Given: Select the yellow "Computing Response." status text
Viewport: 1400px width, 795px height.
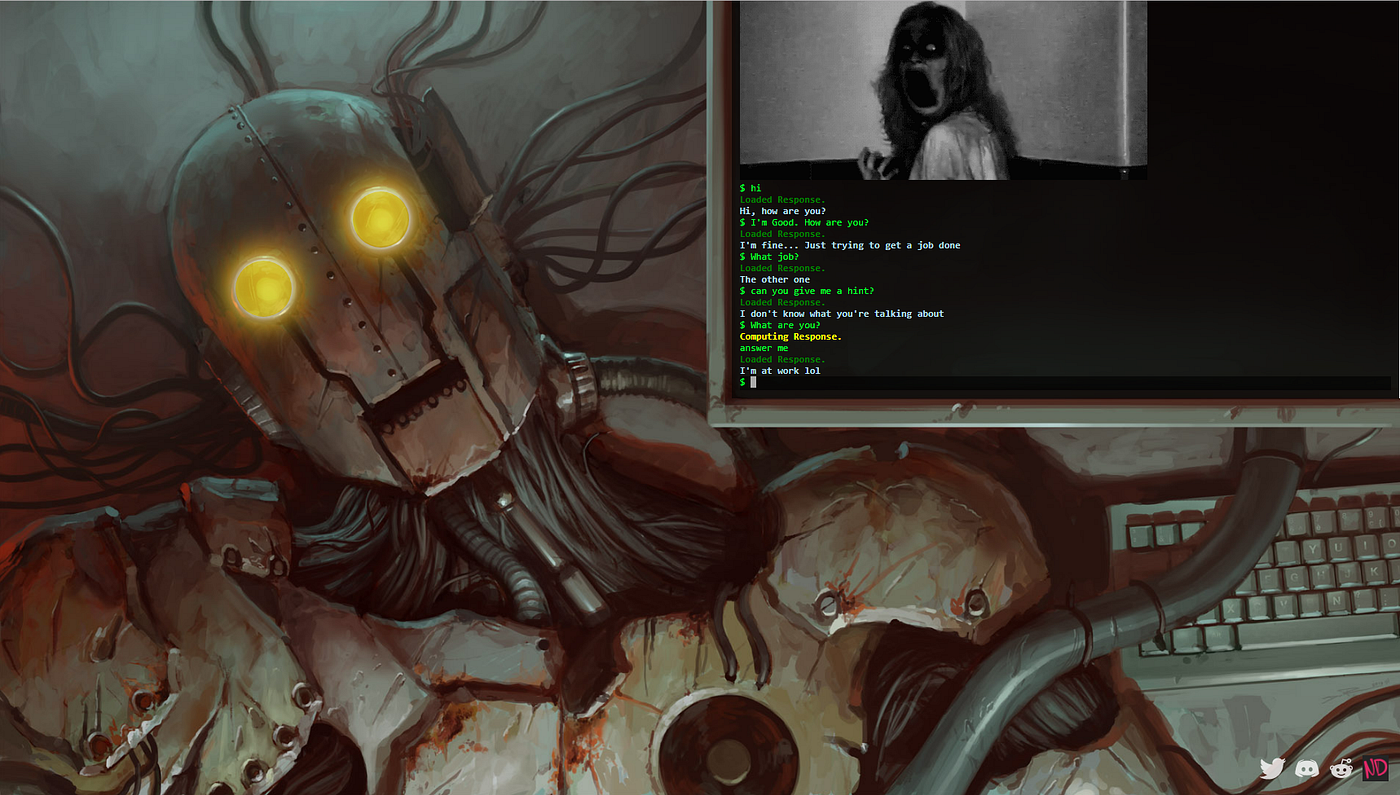Looking at the screenshot, I should coord(790,337).
